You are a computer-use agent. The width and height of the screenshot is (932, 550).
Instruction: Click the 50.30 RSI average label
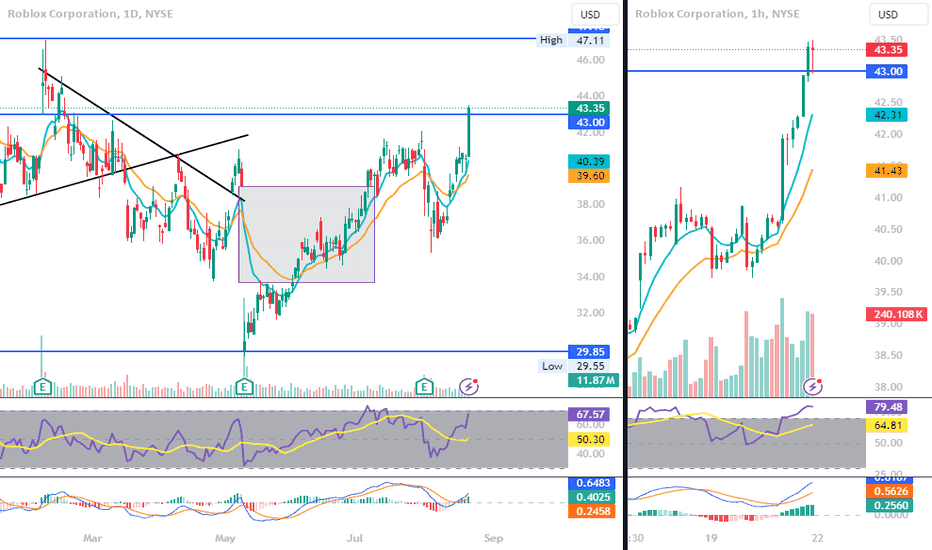tap(589, 439)
